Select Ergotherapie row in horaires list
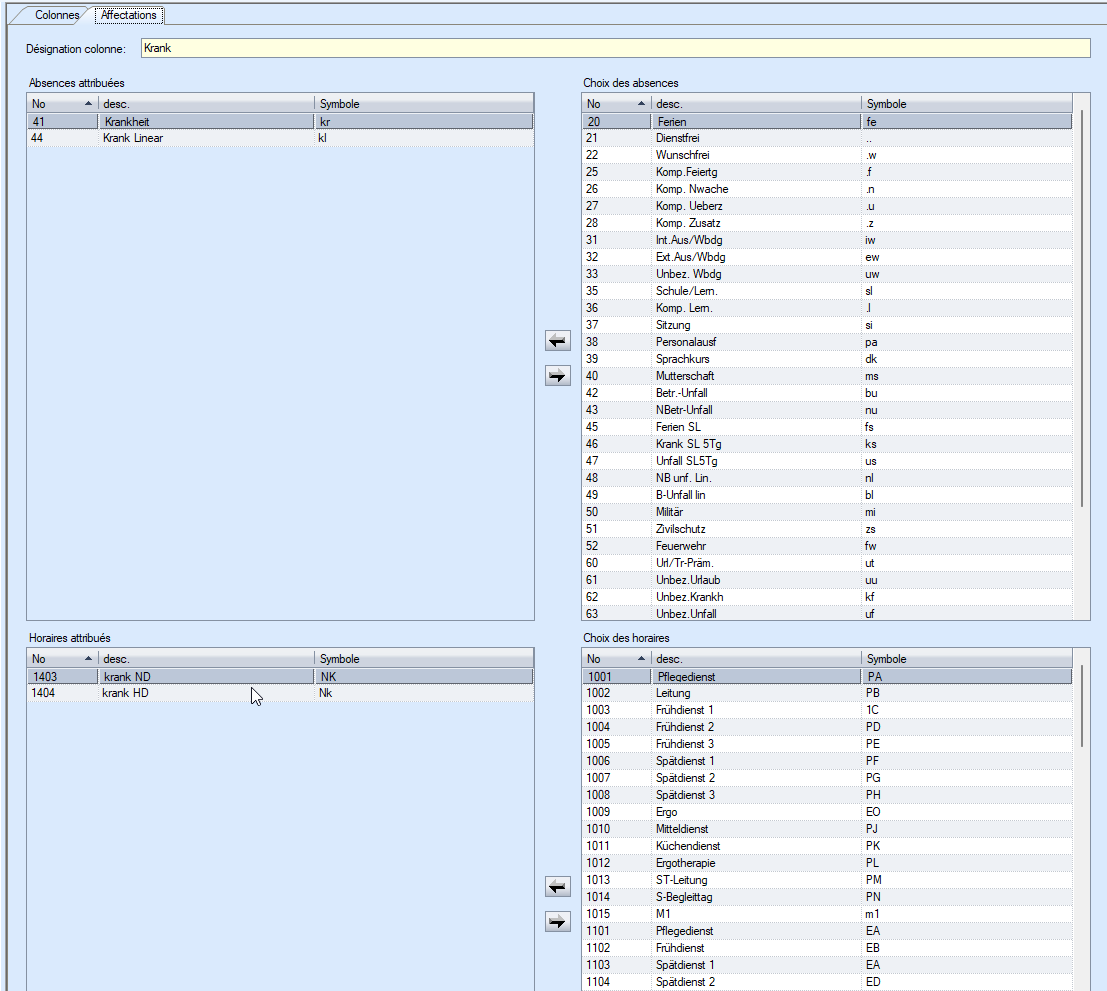The height and width of the screenshot is (991, 1107). 685,863
